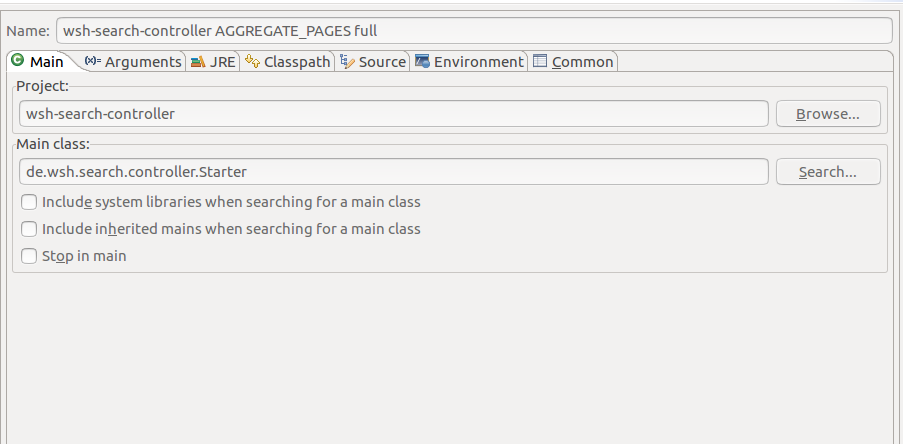
Task: Click the Environment tab icon
Action: click(x=422, y=61)
